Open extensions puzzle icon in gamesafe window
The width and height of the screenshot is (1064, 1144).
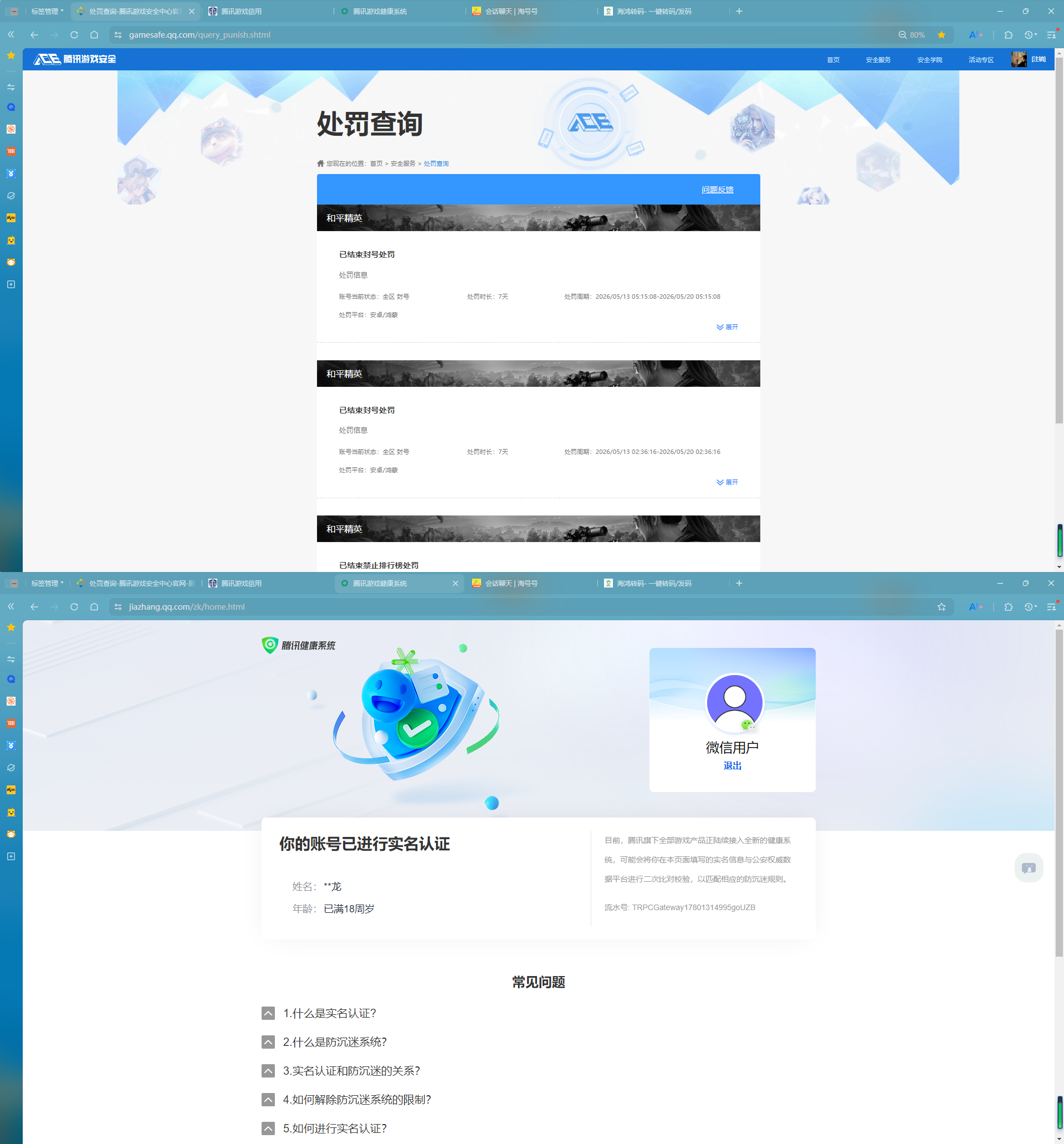tap(1008, 34)
